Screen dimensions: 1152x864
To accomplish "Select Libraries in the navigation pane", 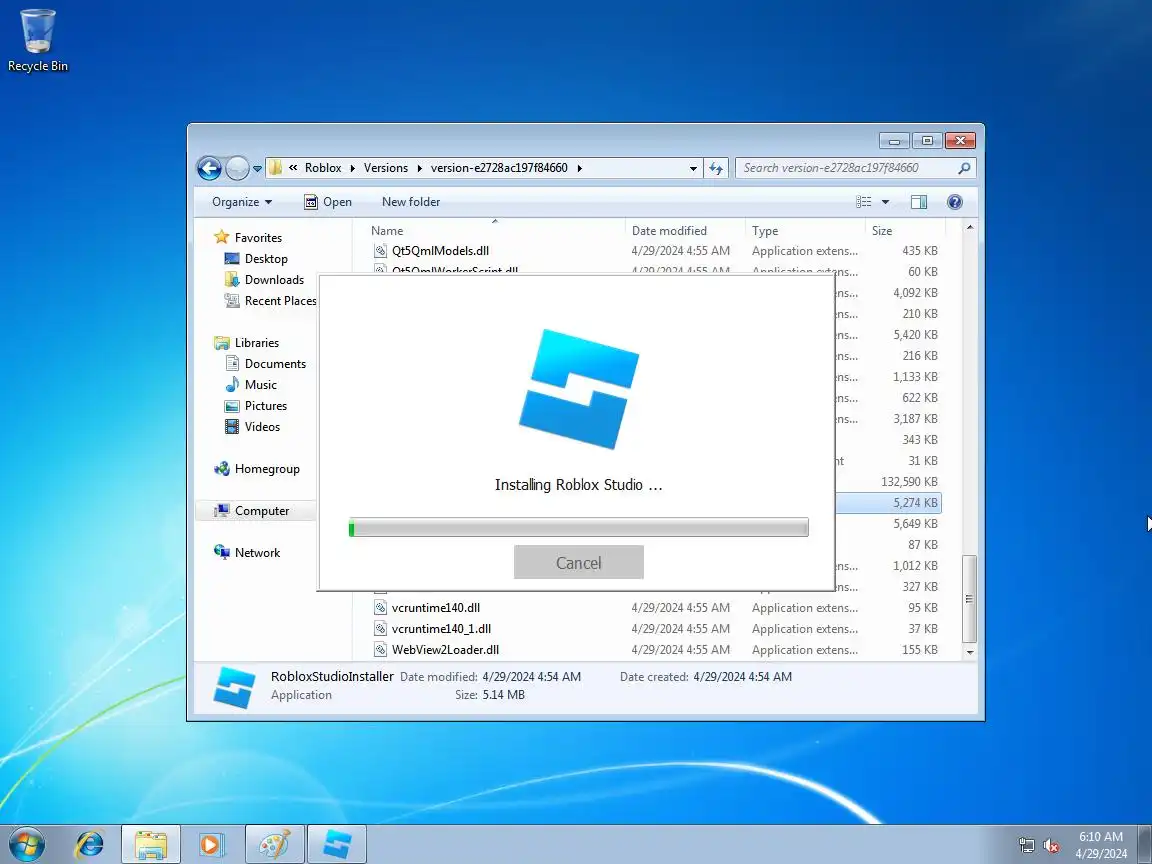I will coord(247,342).
